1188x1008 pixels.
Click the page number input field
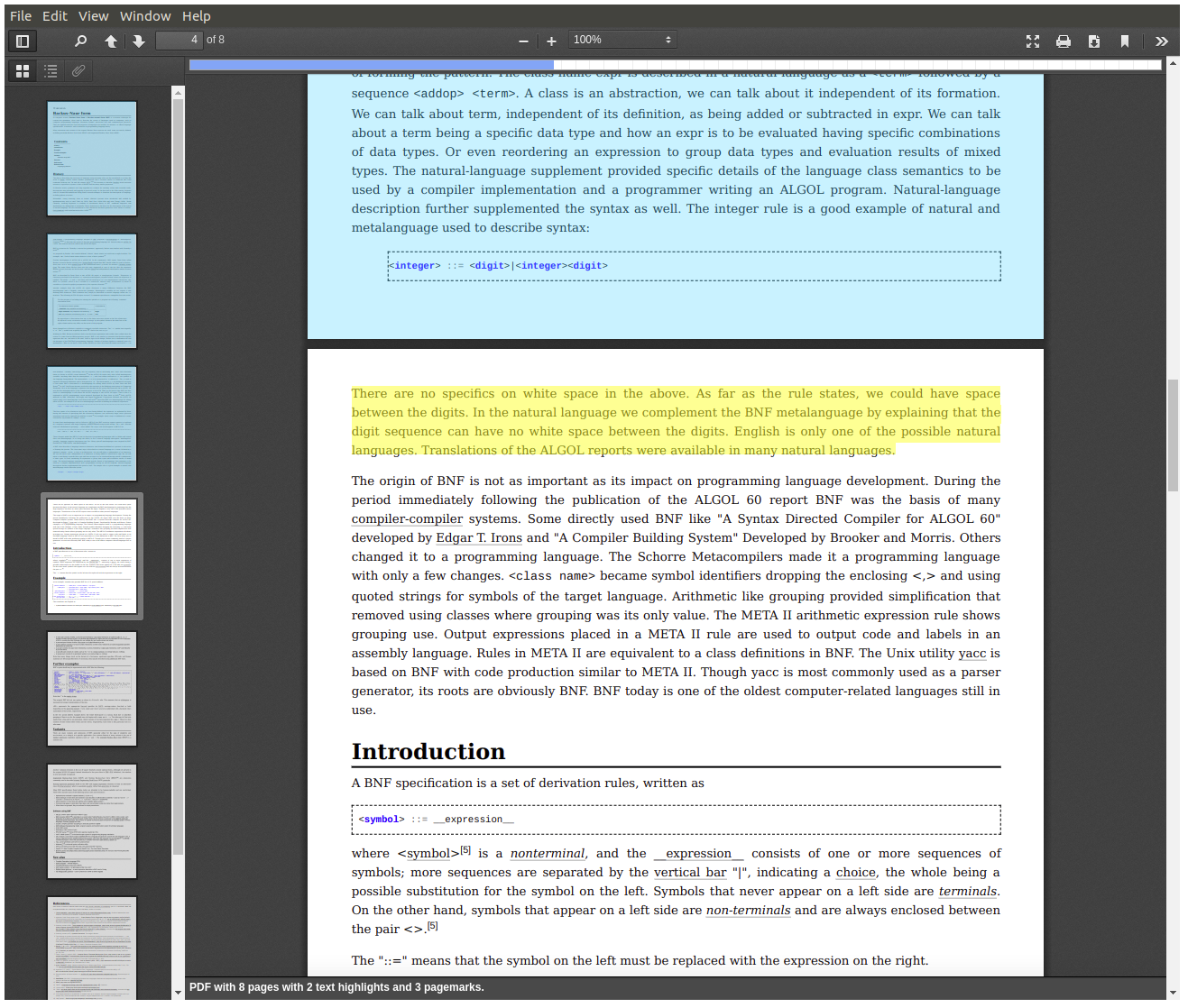click(179, 40)
